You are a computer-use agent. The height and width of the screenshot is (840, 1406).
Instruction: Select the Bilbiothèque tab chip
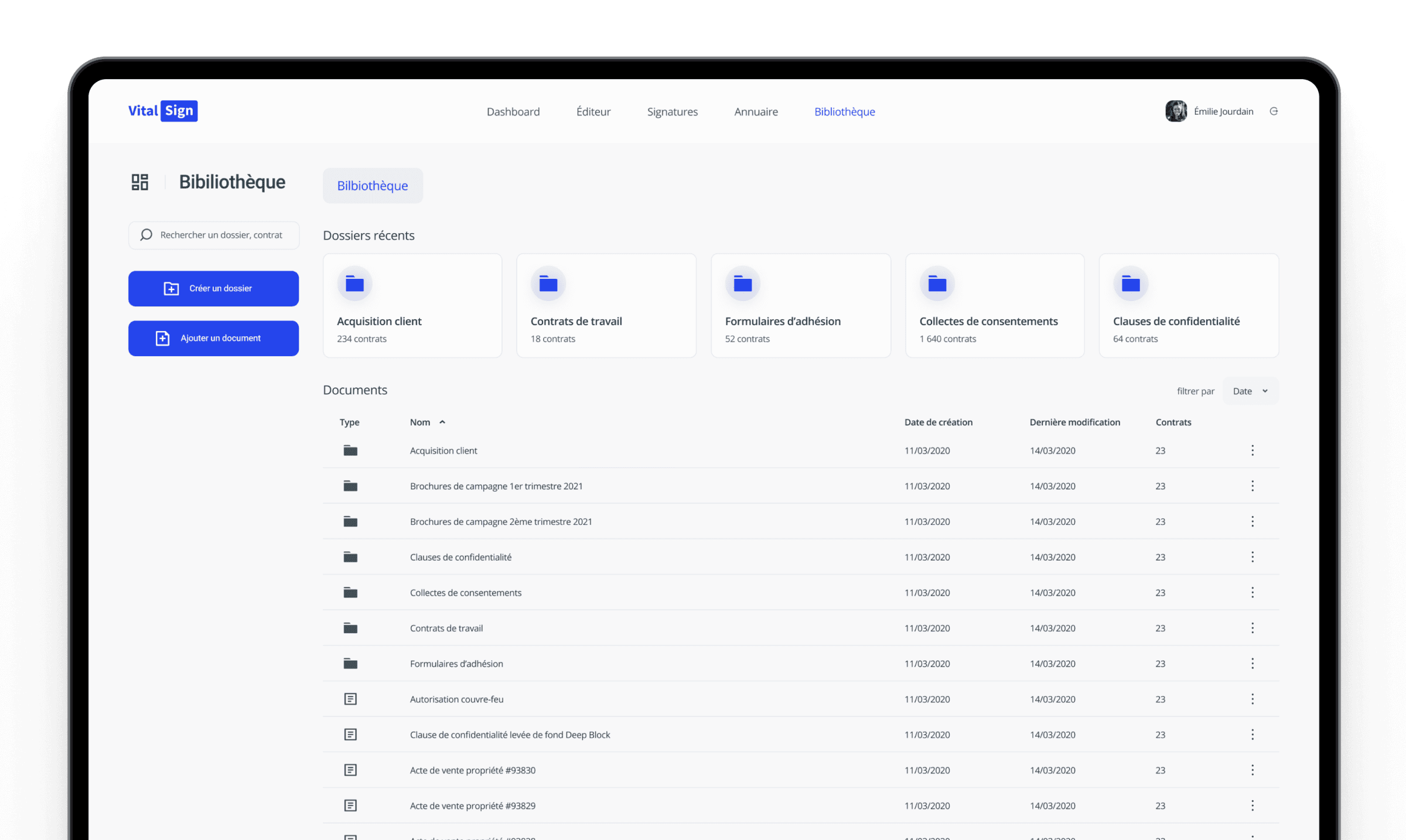click(x=373, y=186)
